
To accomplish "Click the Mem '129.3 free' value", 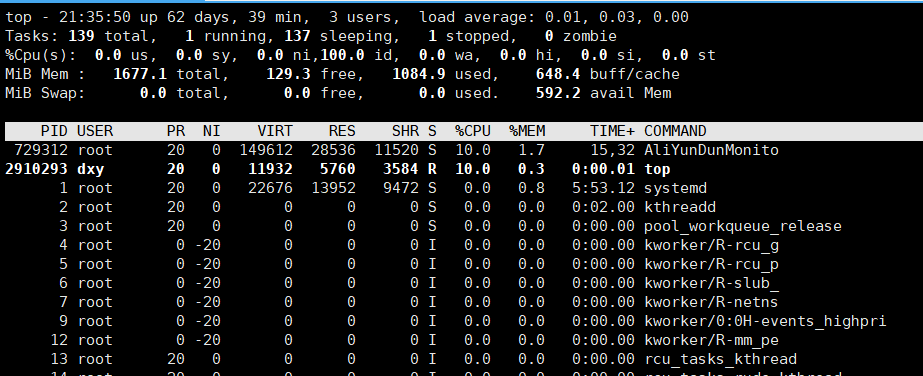I will (311, 74).
